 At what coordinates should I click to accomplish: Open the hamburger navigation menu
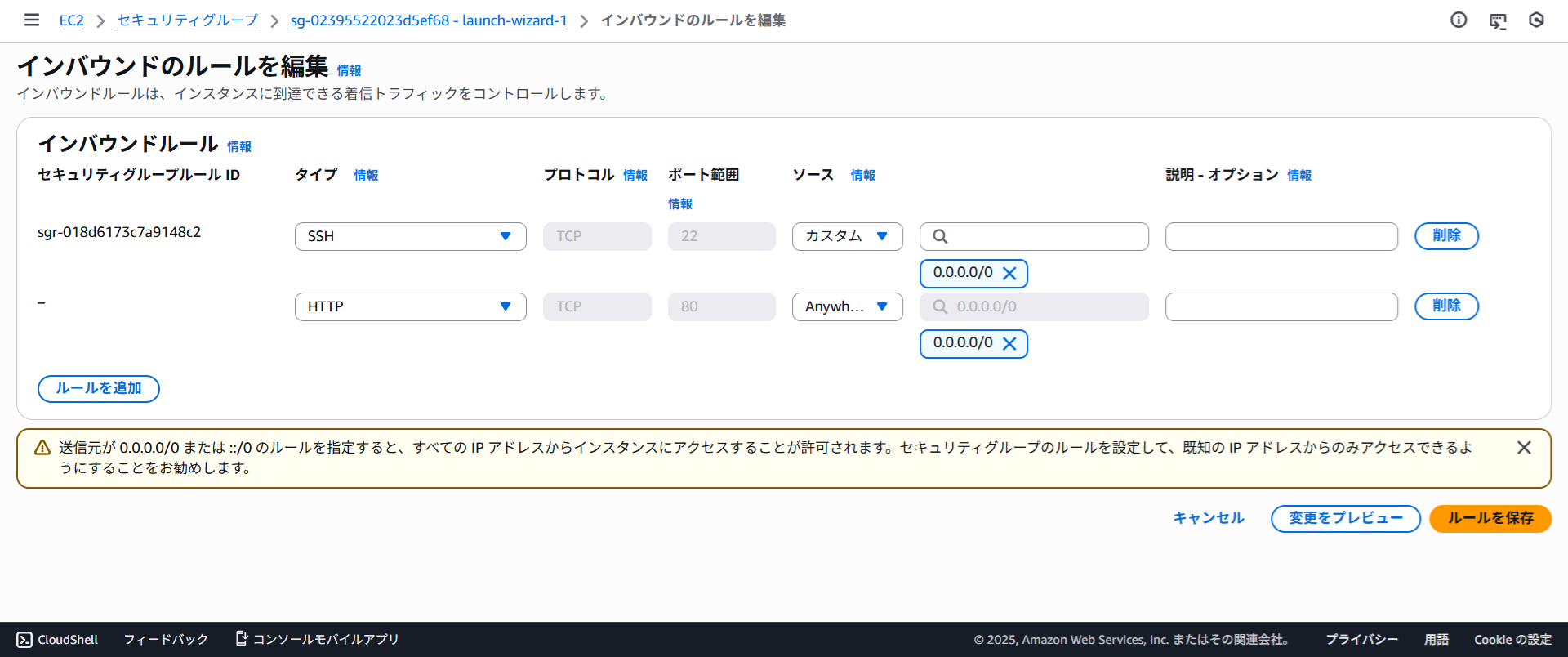coord(32,20)
